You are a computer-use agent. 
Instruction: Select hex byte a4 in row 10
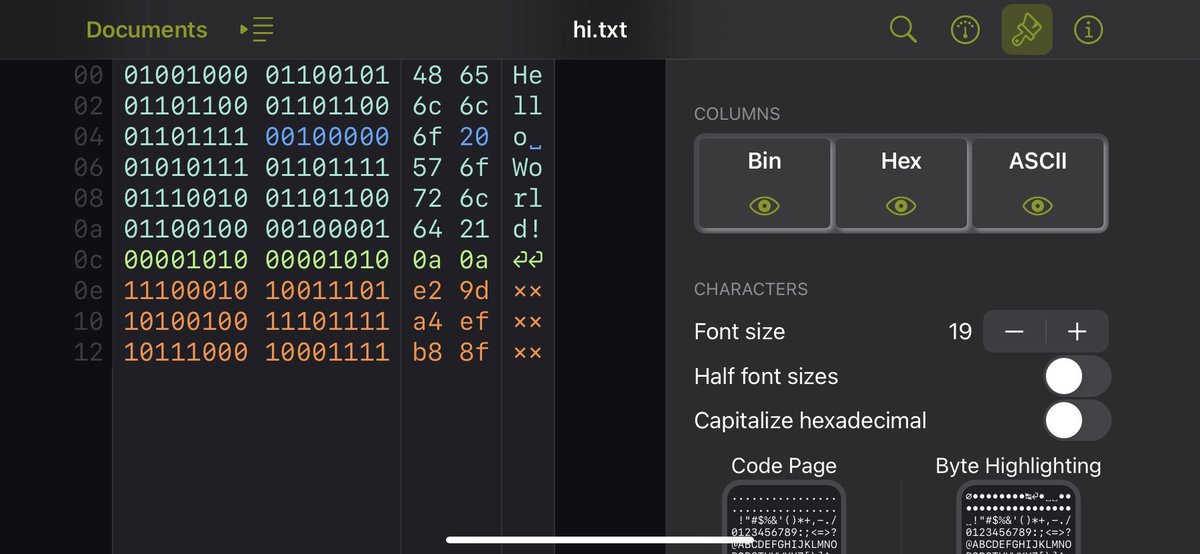coord(427,321)
